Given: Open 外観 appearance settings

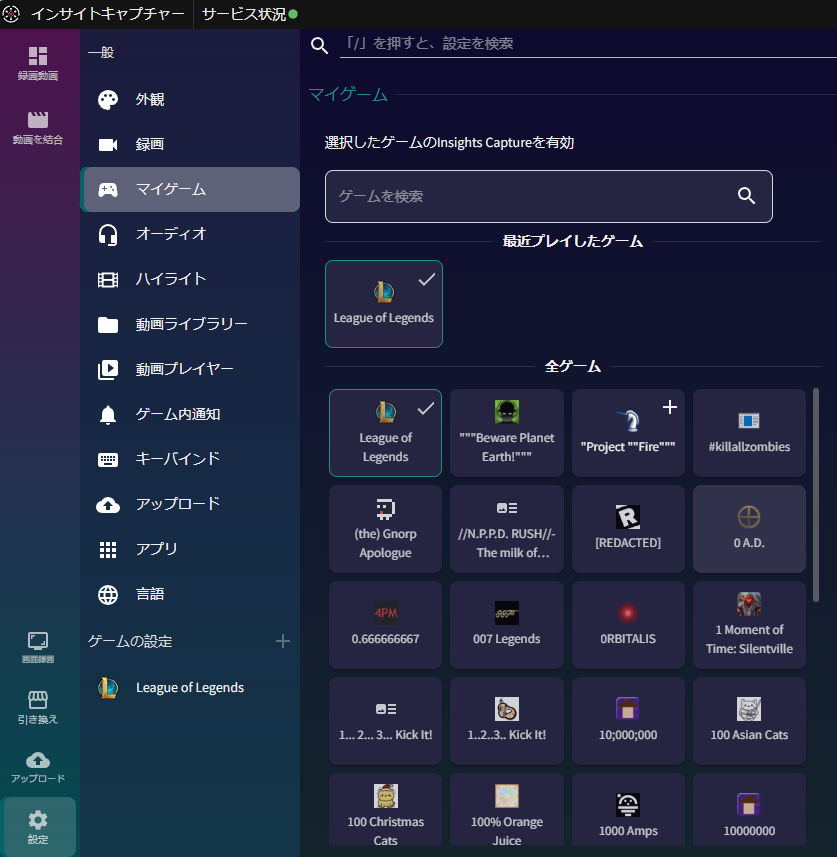Looking at the screenshot, I should 190,99.
